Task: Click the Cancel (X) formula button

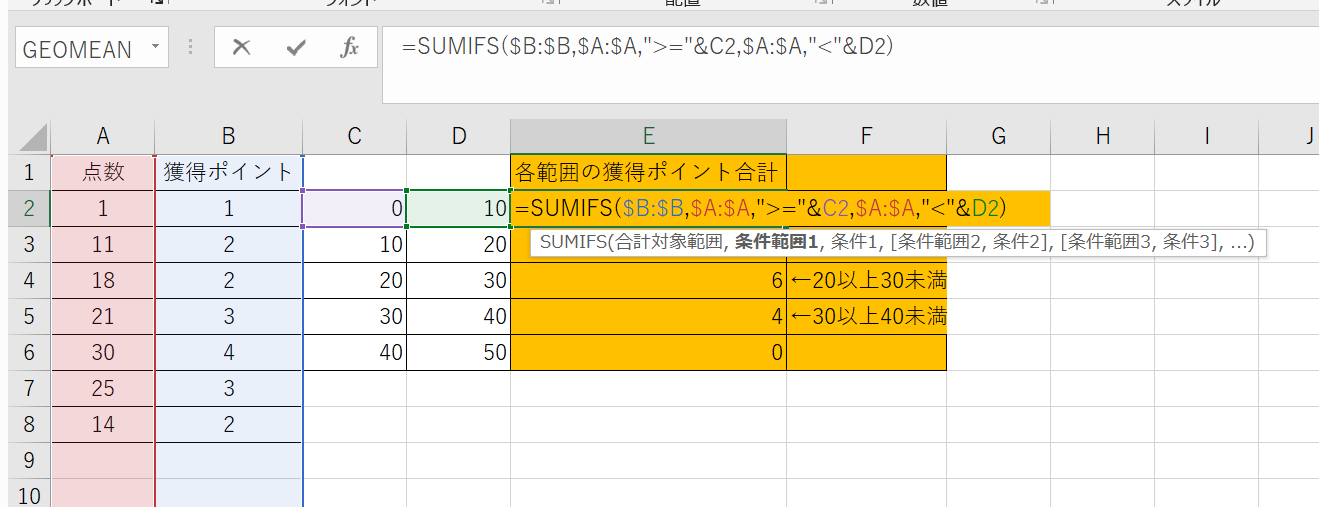Action: [x=241, y=48]
